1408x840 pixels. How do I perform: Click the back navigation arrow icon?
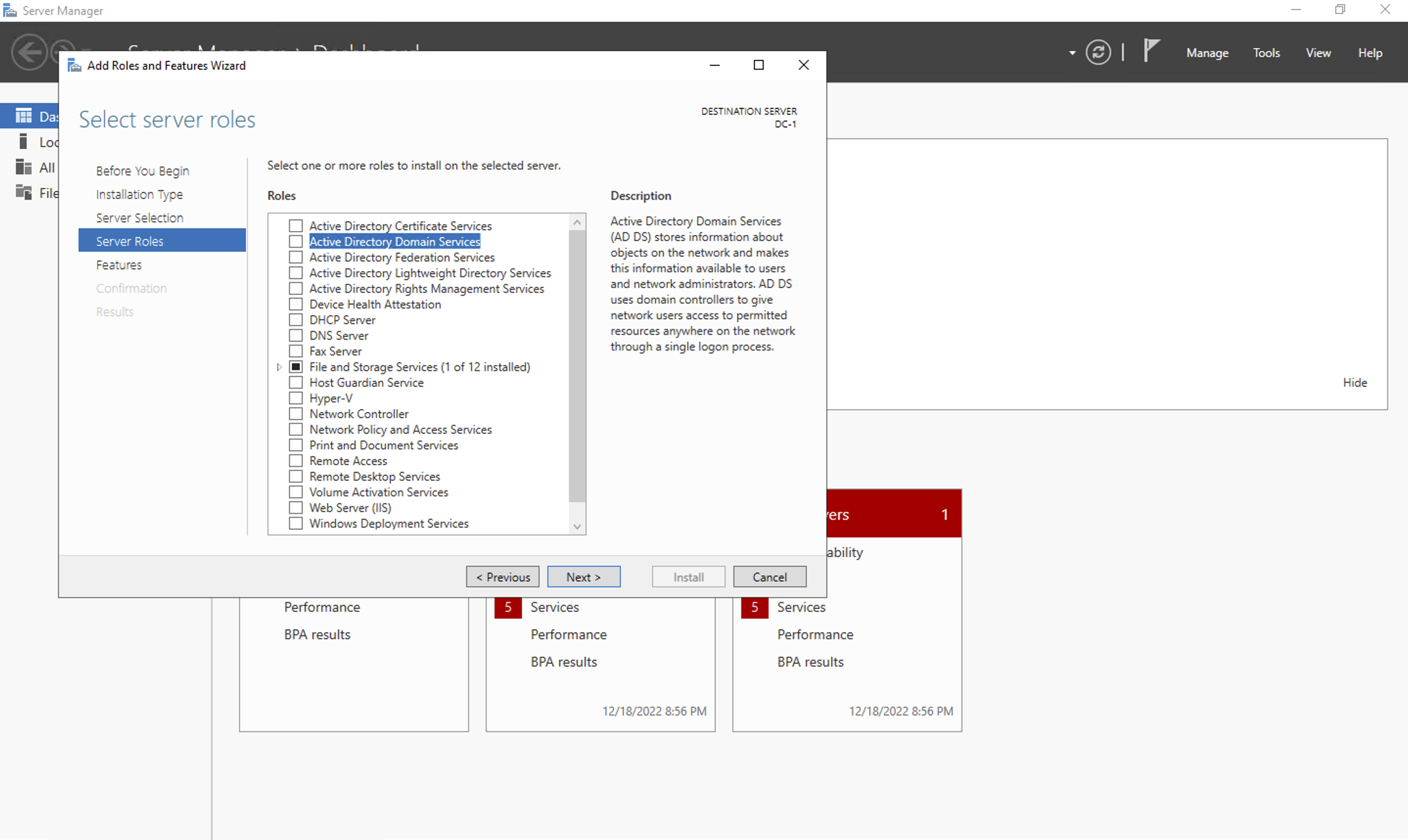[29, 53]
